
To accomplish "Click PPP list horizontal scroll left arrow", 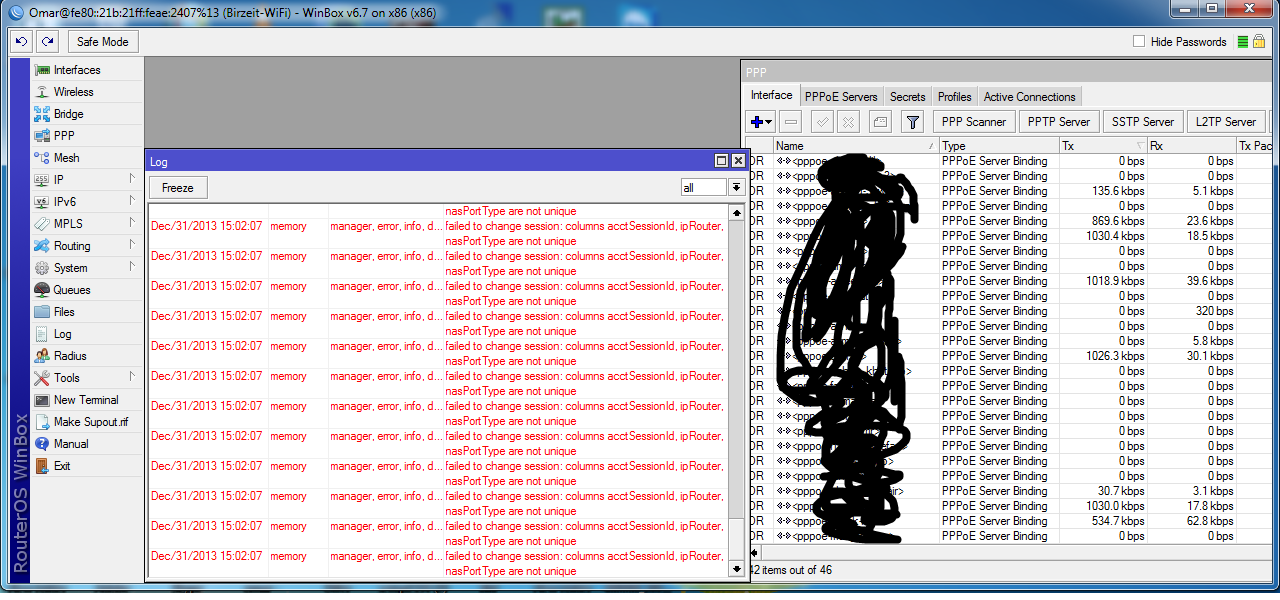I will (x=754, y=552).
